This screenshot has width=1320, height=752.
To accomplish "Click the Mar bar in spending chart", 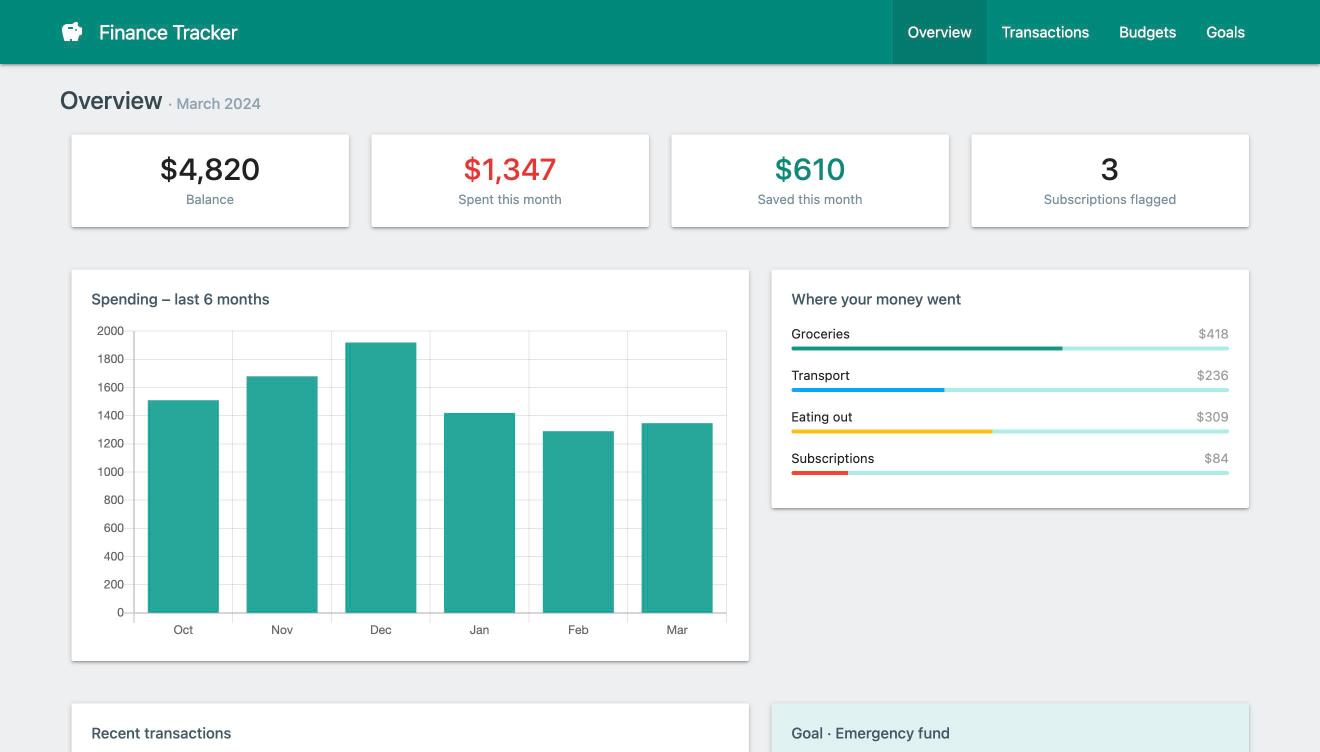I will point(677,518).
